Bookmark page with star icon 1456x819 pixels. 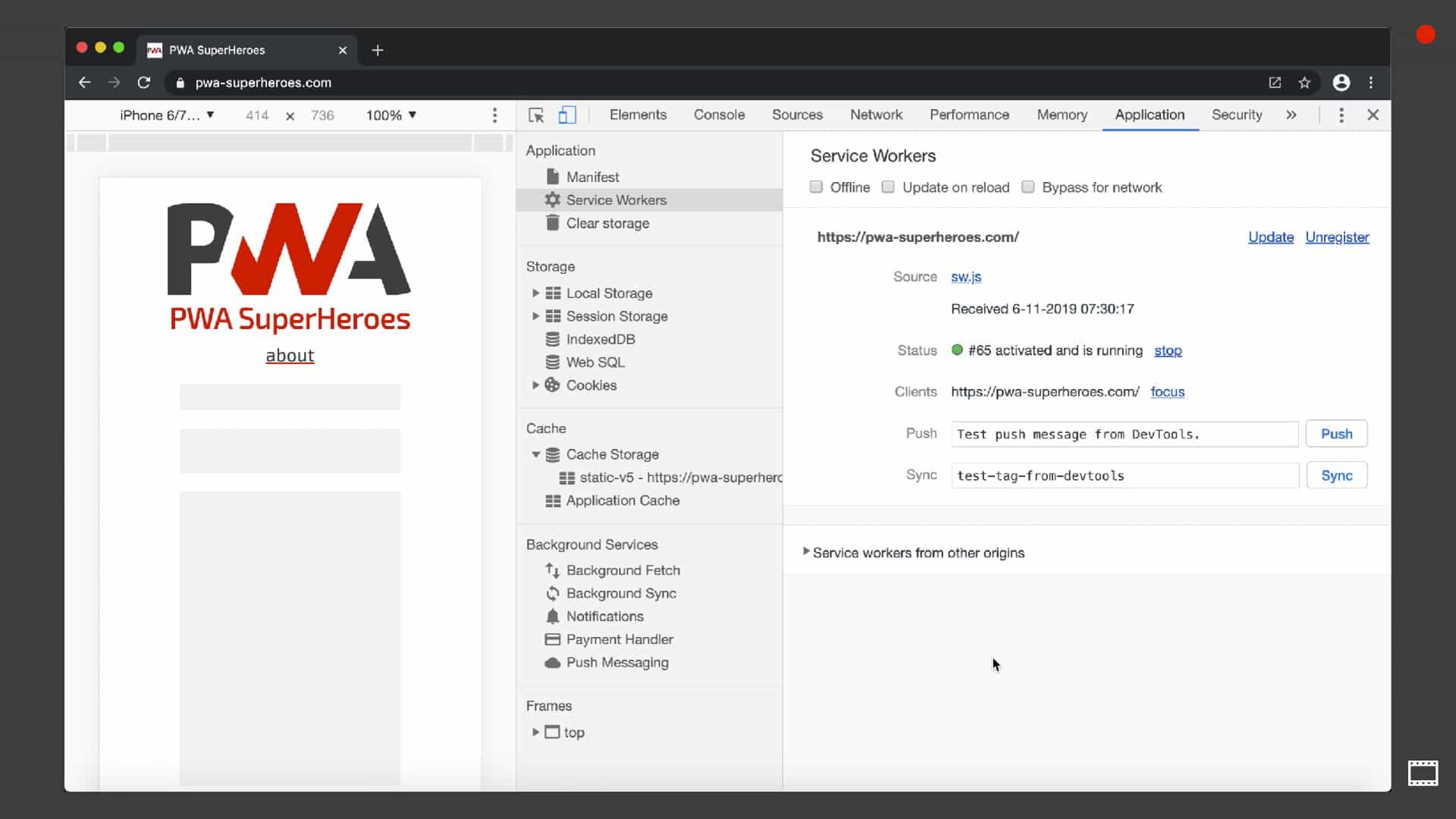pos(1304,83)
